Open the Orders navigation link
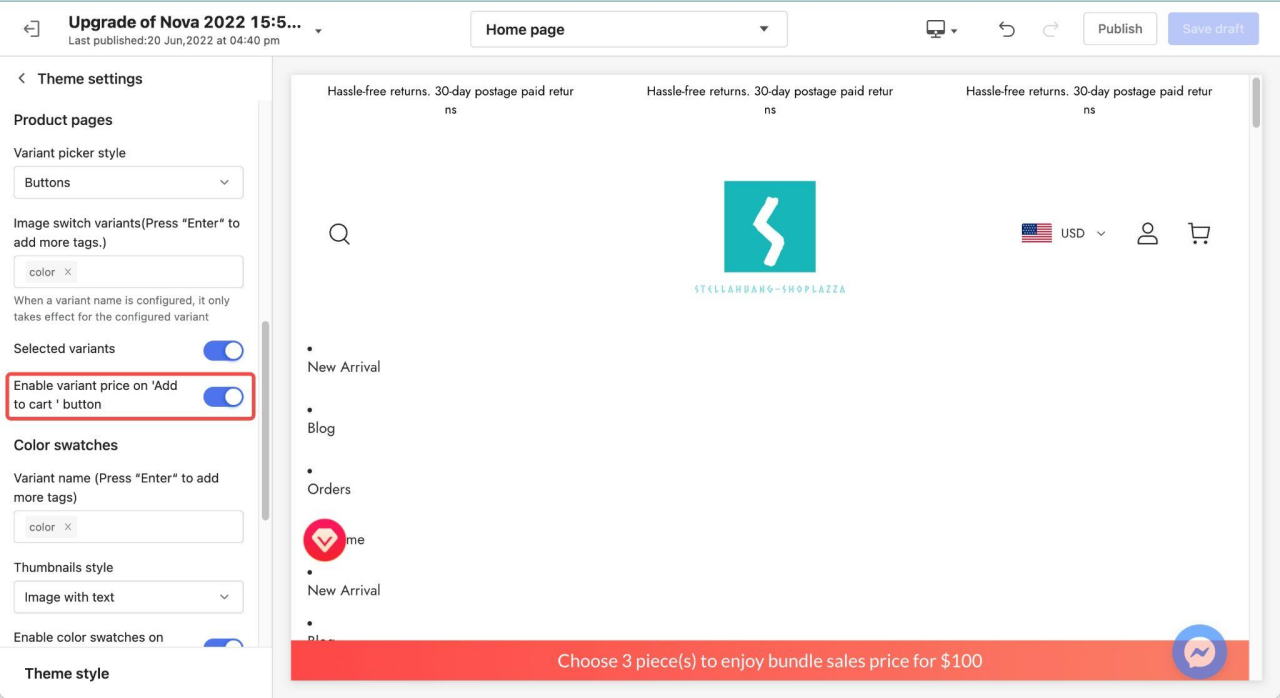 (x=329, y=489)
